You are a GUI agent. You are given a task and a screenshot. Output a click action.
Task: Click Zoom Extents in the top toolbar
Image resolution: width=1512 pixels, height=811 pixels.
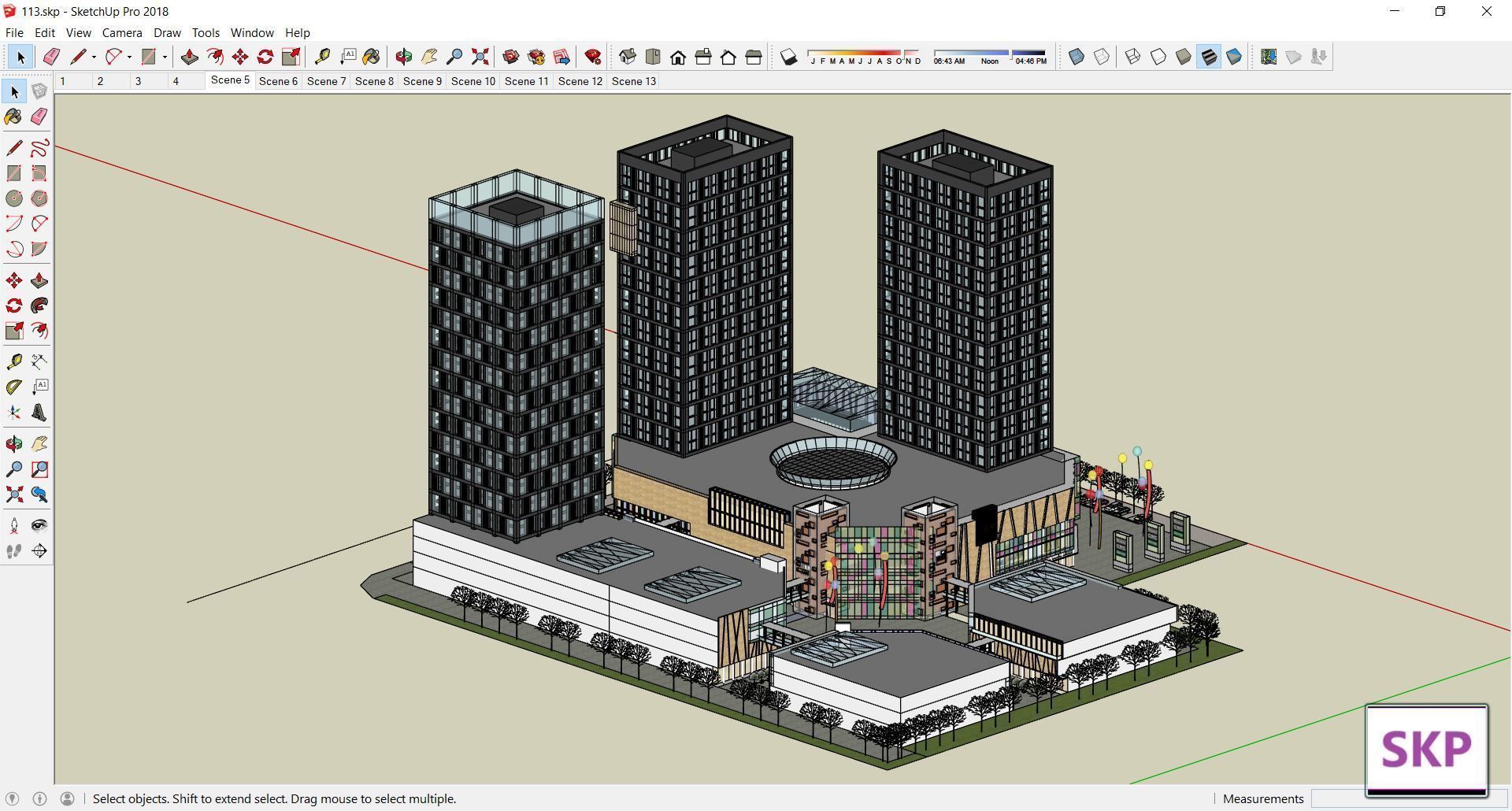(x=480, y=57)
